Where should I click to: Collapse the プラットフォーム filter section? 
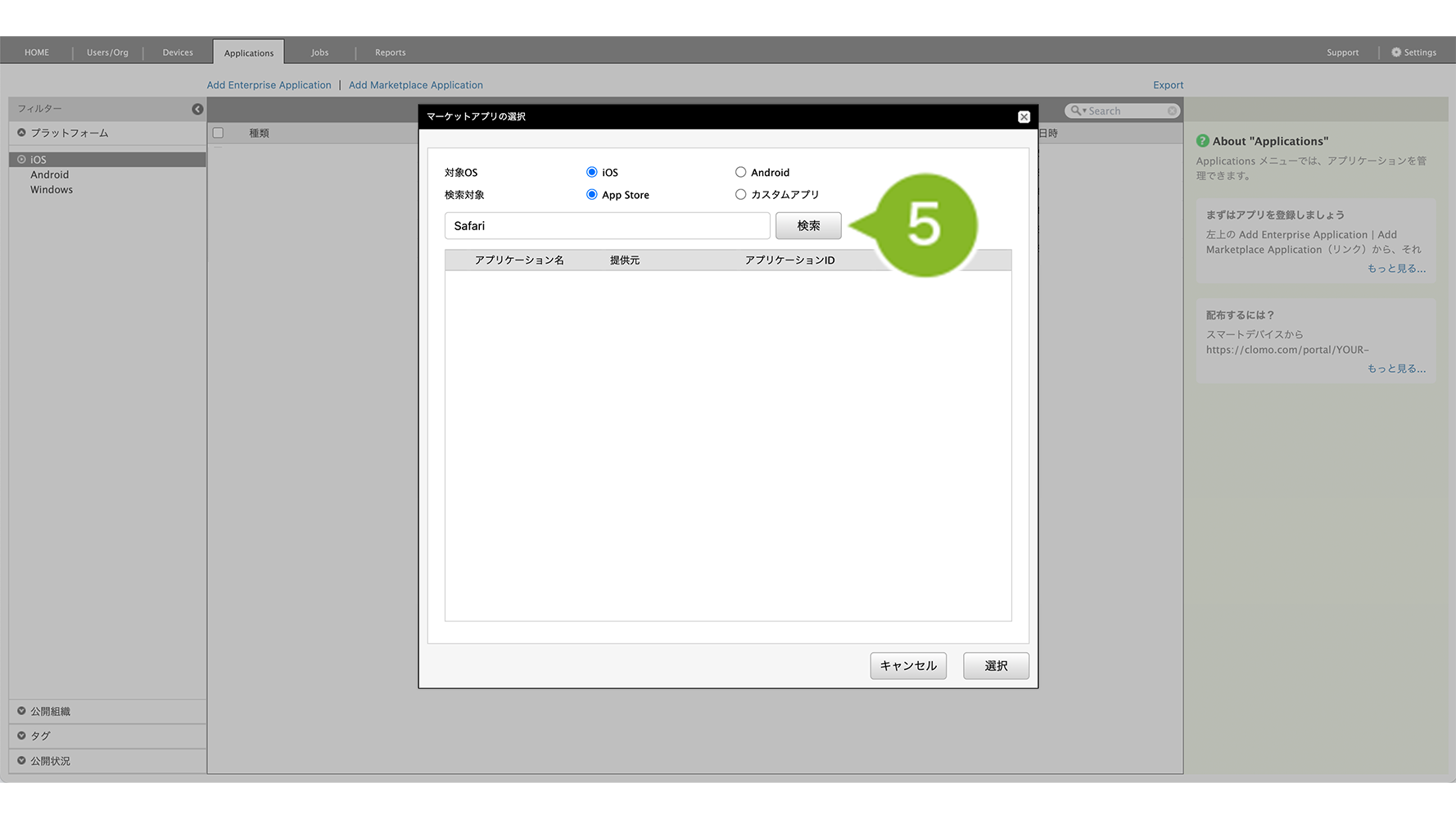(22, 133)
